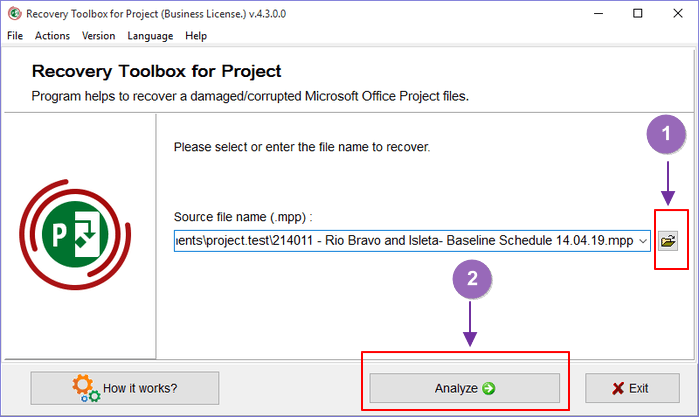This screenshot has width=699, height=417.
Task: Minimize the Recovery Toolbox window
Action: point(598,13)
